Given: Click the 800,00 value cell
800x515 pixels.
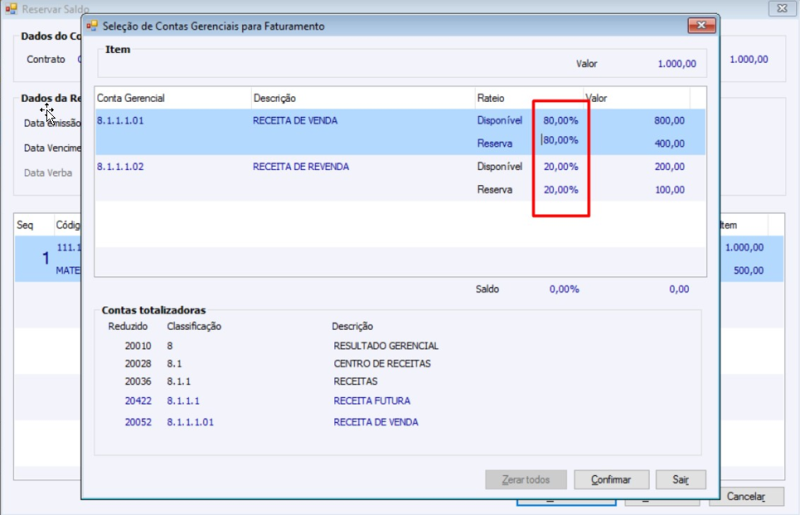Looking at the screenshot, I should (669, 120).
